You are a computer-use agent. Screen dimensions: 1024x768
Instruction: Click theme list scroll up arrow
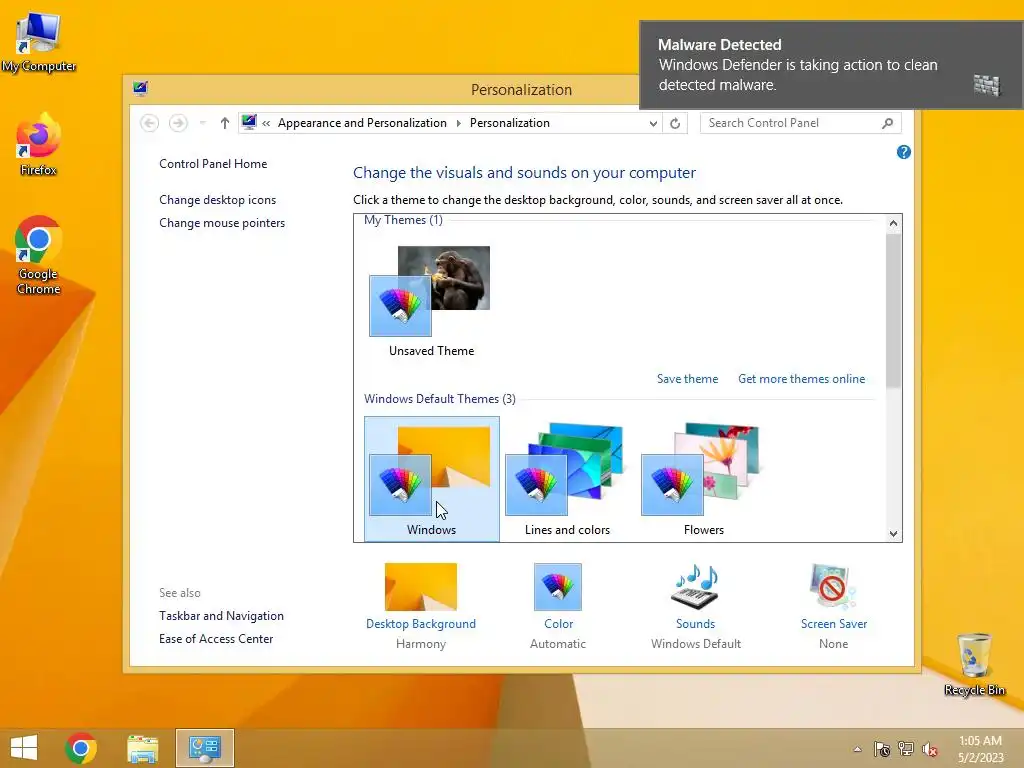click(893, 223)
